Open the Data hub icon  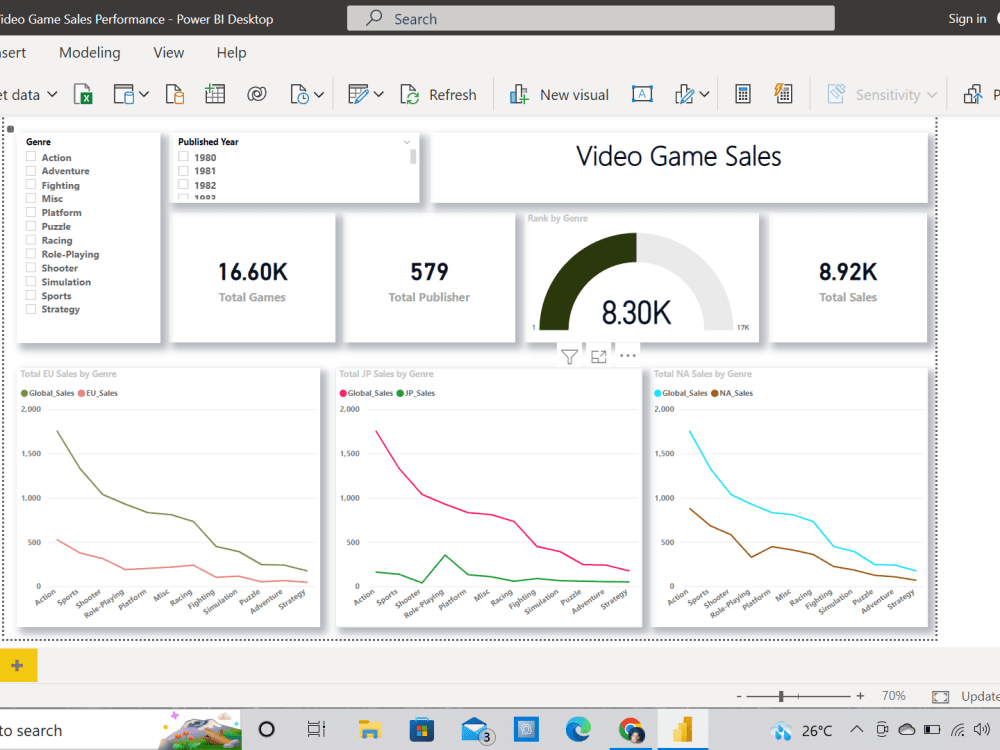pos(124,94)
